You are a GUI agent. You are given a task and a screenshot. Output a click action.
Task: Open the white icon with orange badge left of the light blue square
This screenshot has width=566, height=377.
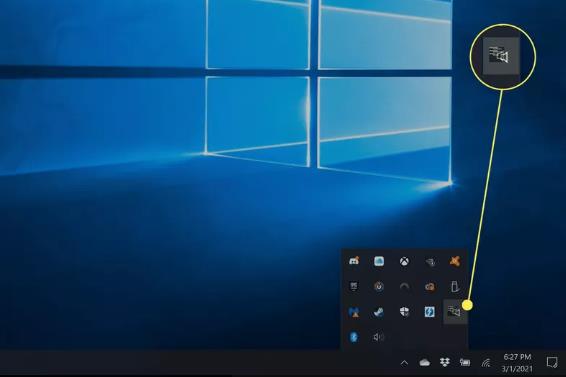[x=354, y=261]
